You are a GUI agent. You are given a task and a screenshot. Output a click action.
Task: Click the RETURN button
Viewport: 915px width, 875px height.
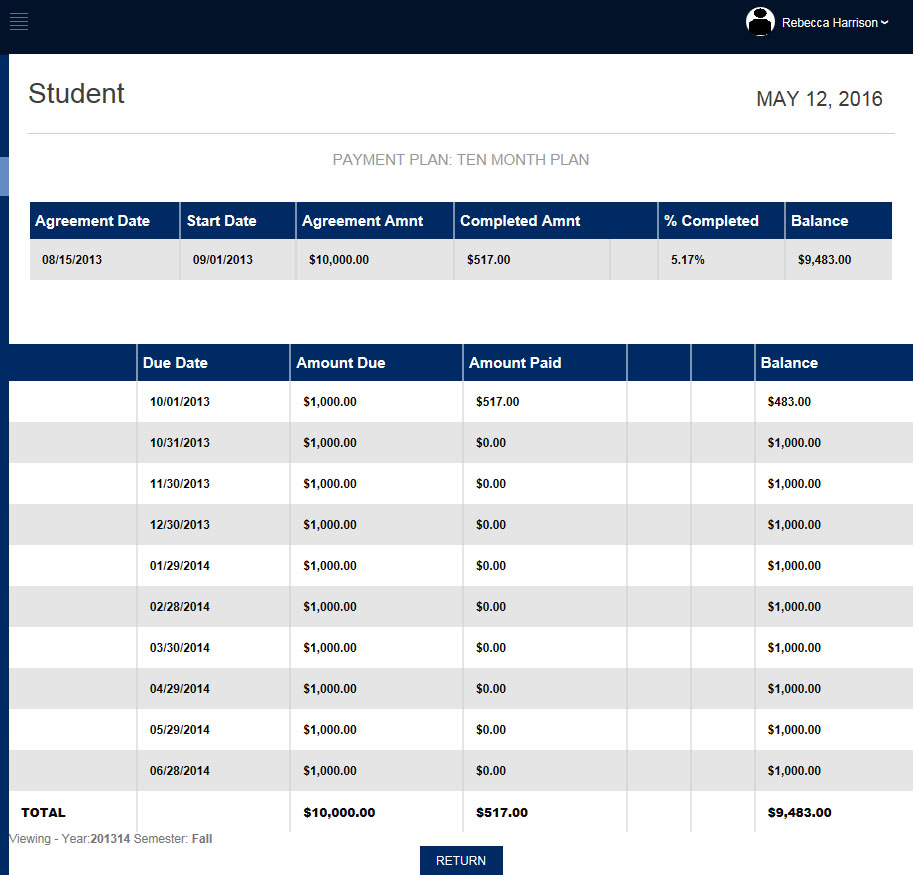pos(460,860)
